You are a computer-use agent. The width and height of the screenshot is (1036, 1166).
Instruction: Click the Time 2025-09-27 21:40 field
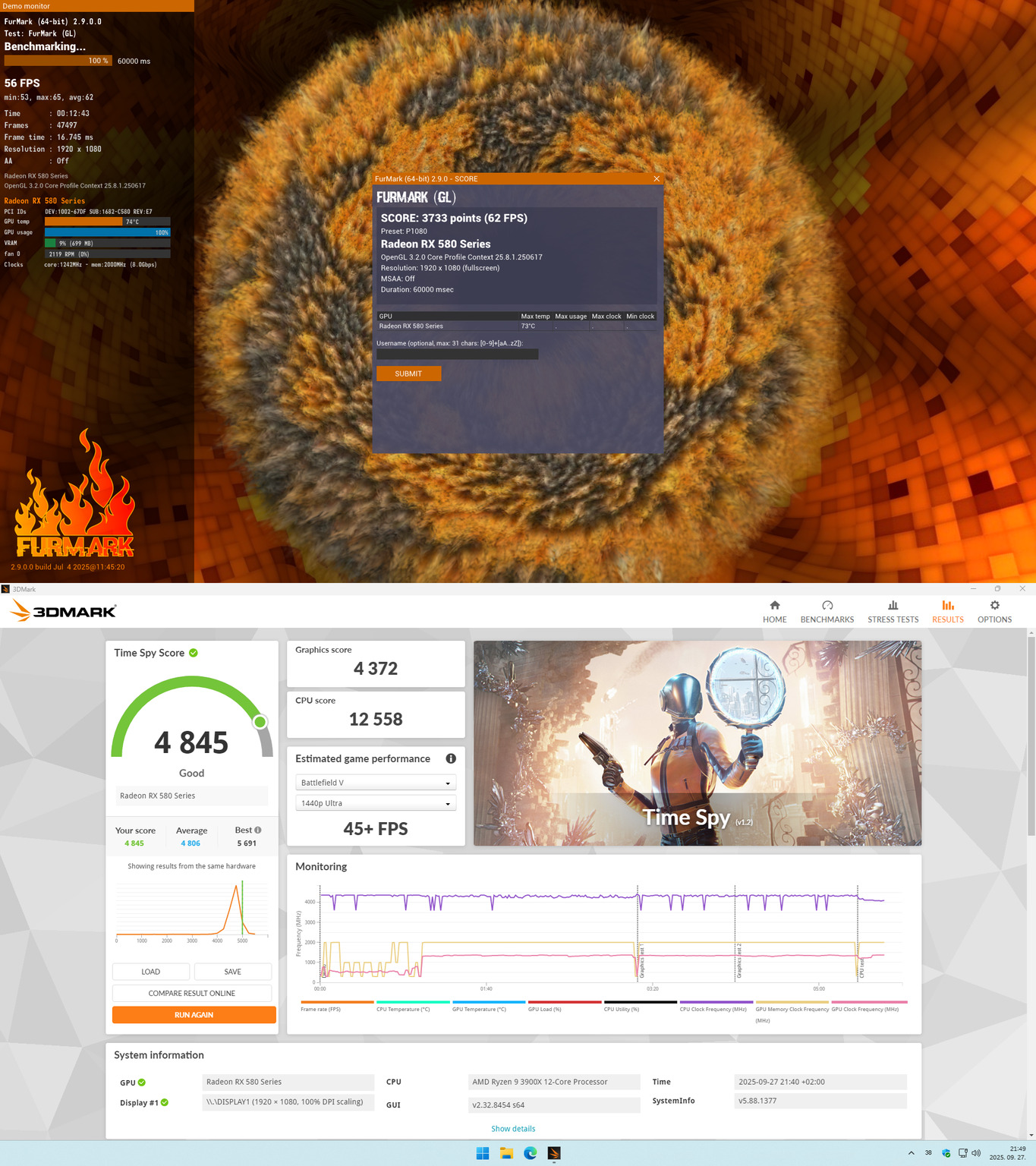tap(820, 1082)
